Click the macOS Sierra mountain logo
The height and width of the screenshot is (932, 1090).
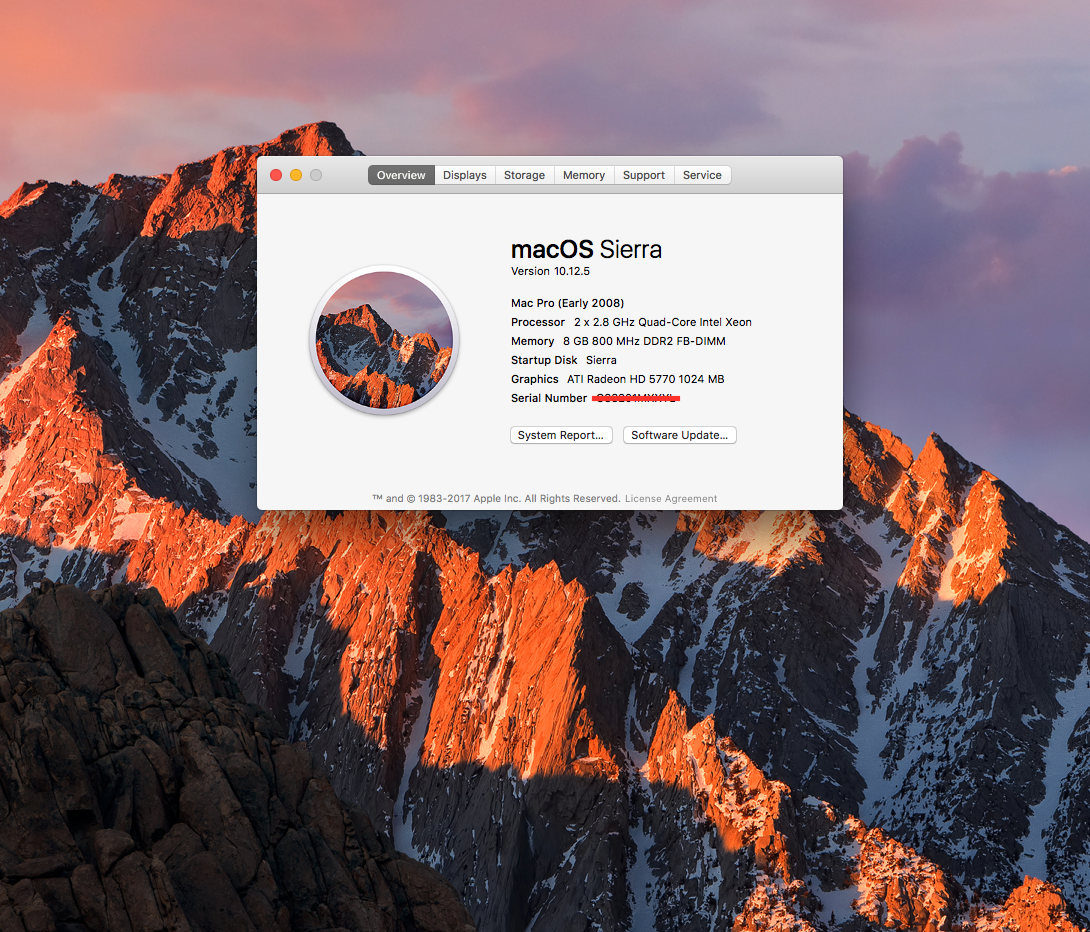[x=384, y=340]
